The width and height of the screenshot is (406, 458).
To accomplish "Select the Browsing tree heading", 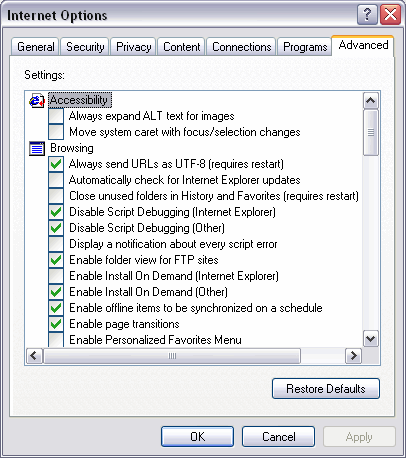I will click(x=72, y=148).
